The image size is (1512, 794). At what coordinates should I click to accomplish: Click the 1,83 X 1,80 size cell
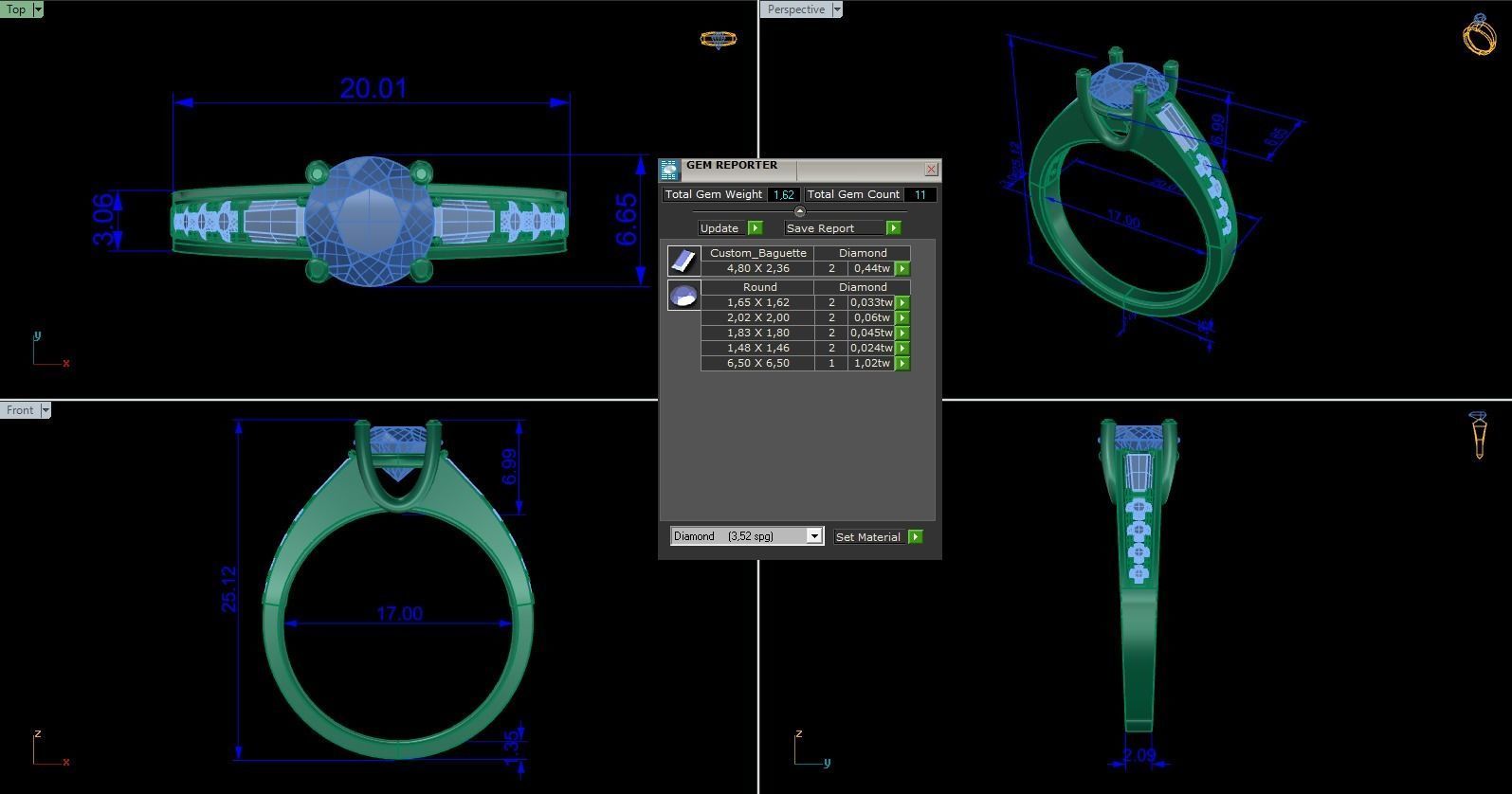point(757,333)
